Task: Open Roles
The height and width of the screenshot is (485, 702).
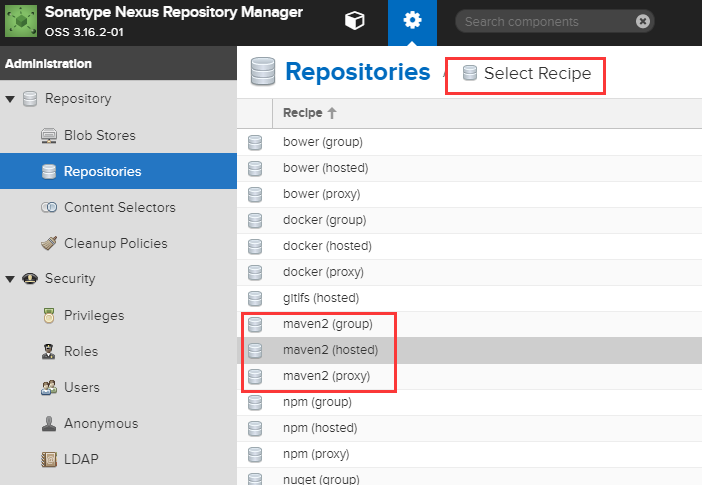Action: coord(81,352)
